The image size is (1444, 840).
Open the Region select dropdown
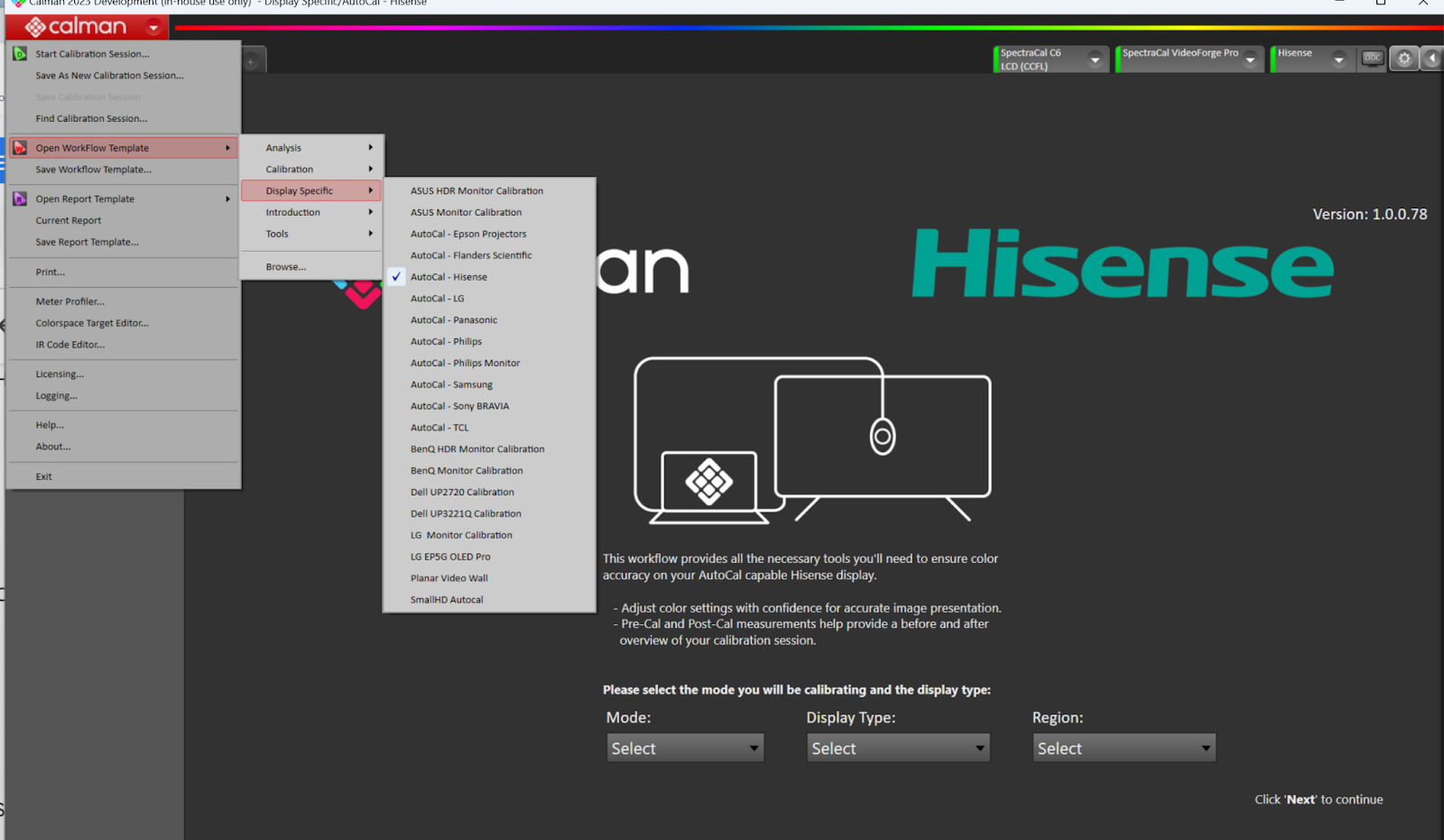click(1125, 748)
